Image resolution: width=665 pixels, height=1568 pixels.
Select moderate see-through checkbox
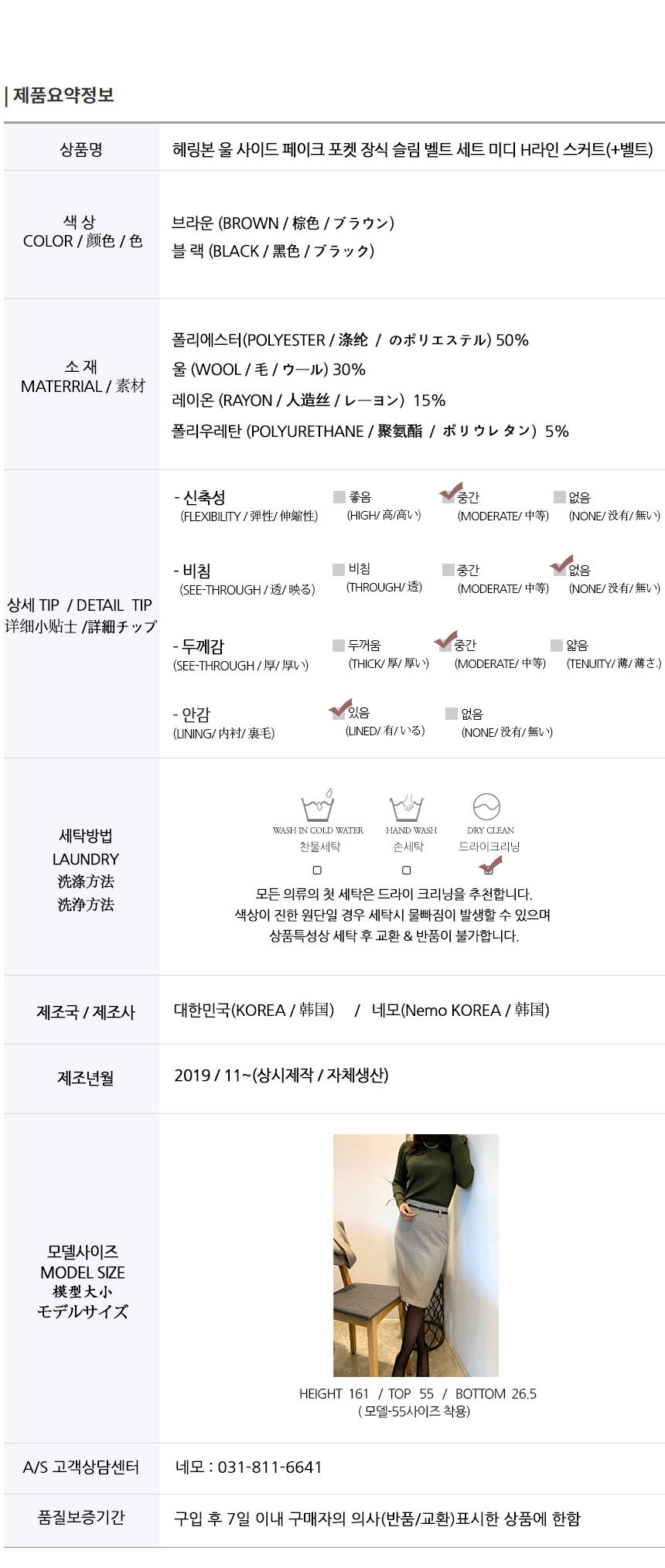pyautogui.click(x=448, y=570)
